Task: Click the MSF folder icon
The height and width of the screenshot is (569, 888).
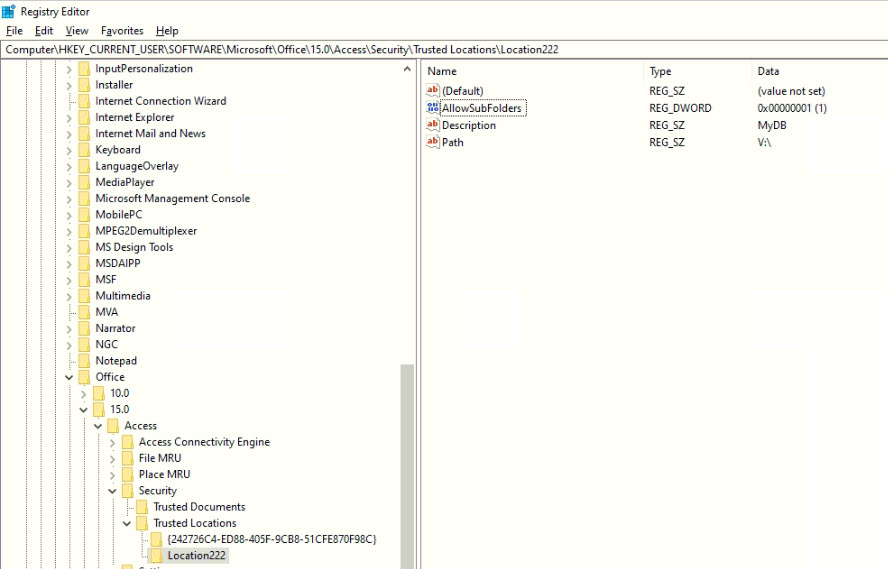Action: click(84, 280)
